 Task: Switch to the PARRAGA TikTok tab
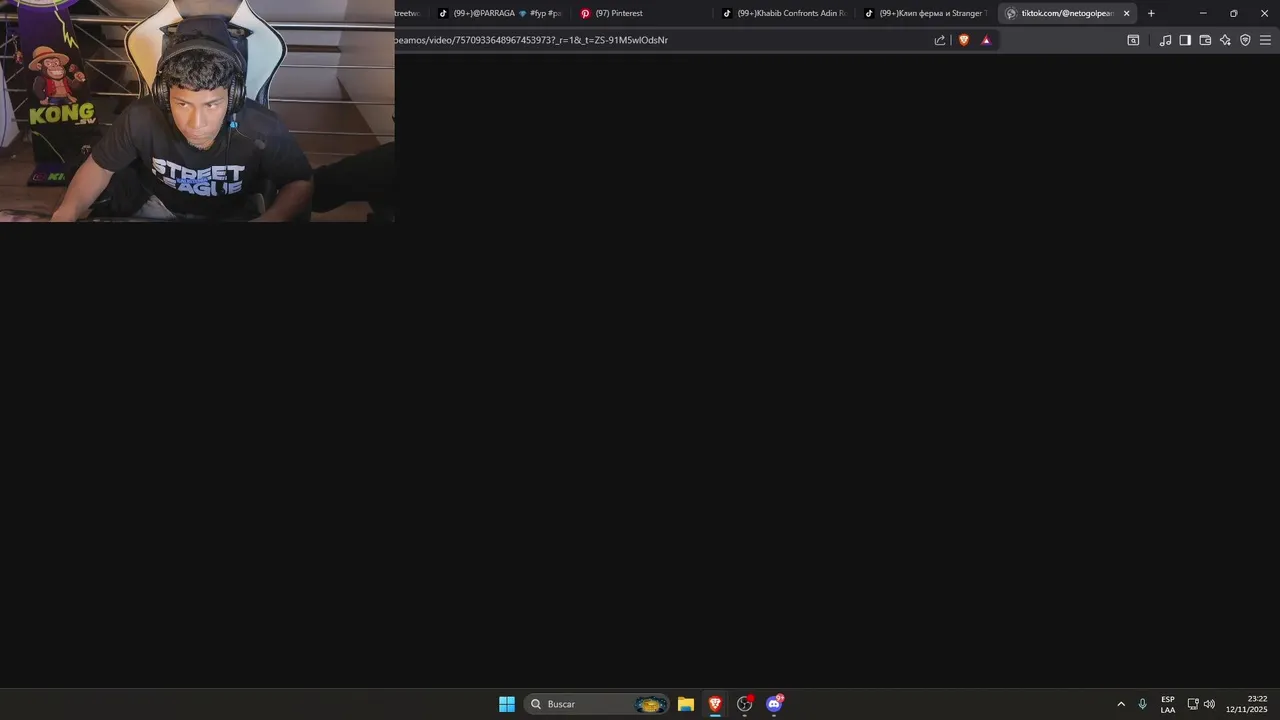(x=500, y=13)
